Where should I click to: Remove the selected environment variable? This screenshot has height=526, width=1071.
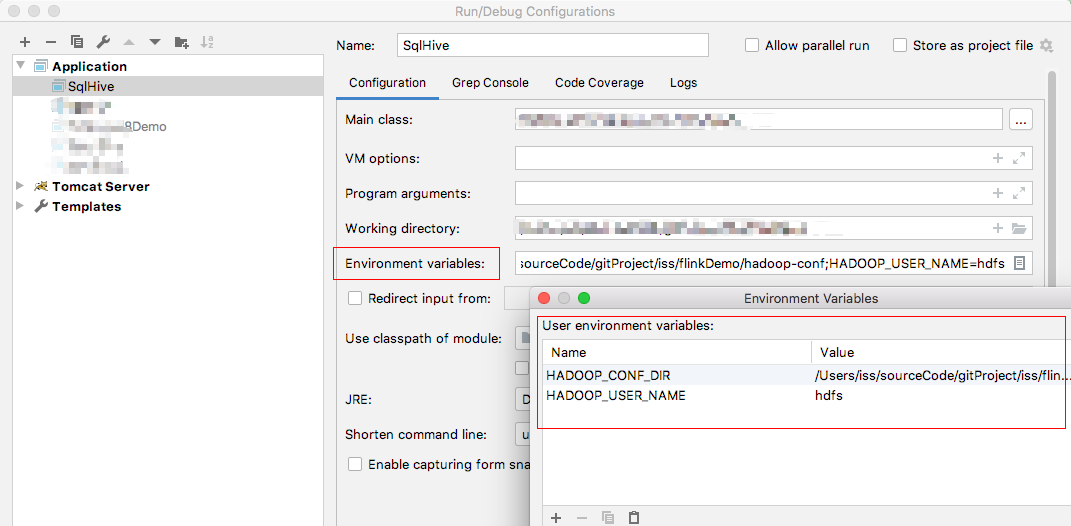tap(582, 518)
